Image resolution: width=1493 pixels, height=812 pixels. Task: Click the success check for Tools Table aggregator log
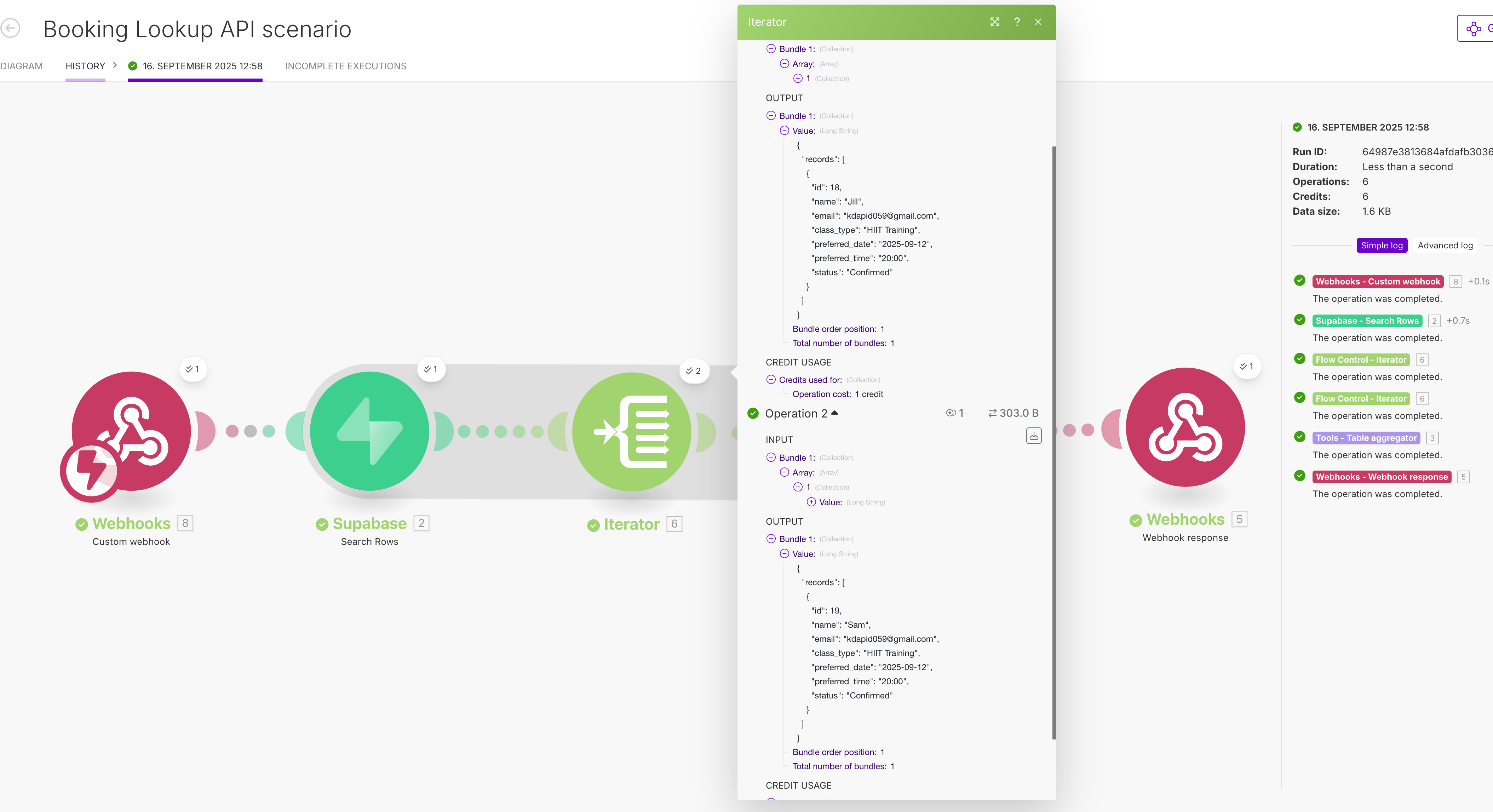[1300, 437]
